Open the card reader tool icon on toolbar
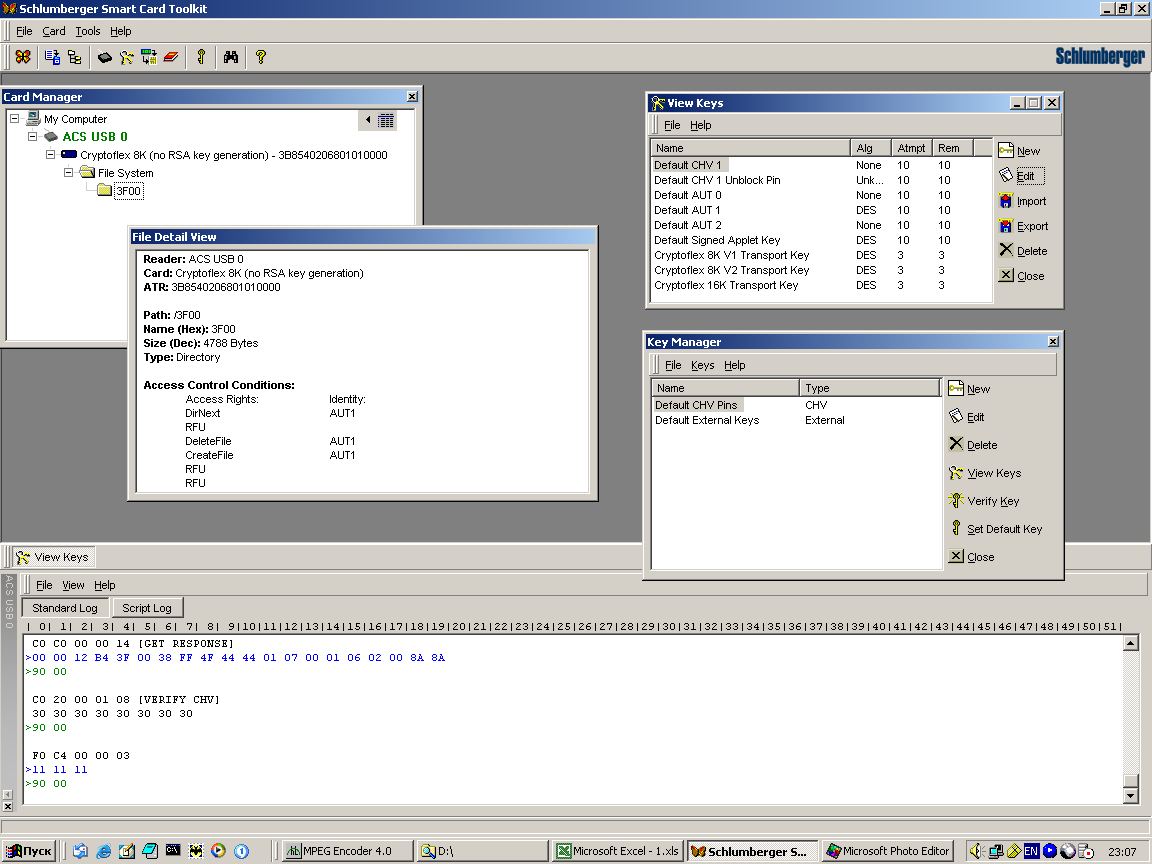This screenshot has width=1152, height=864. 105,57
